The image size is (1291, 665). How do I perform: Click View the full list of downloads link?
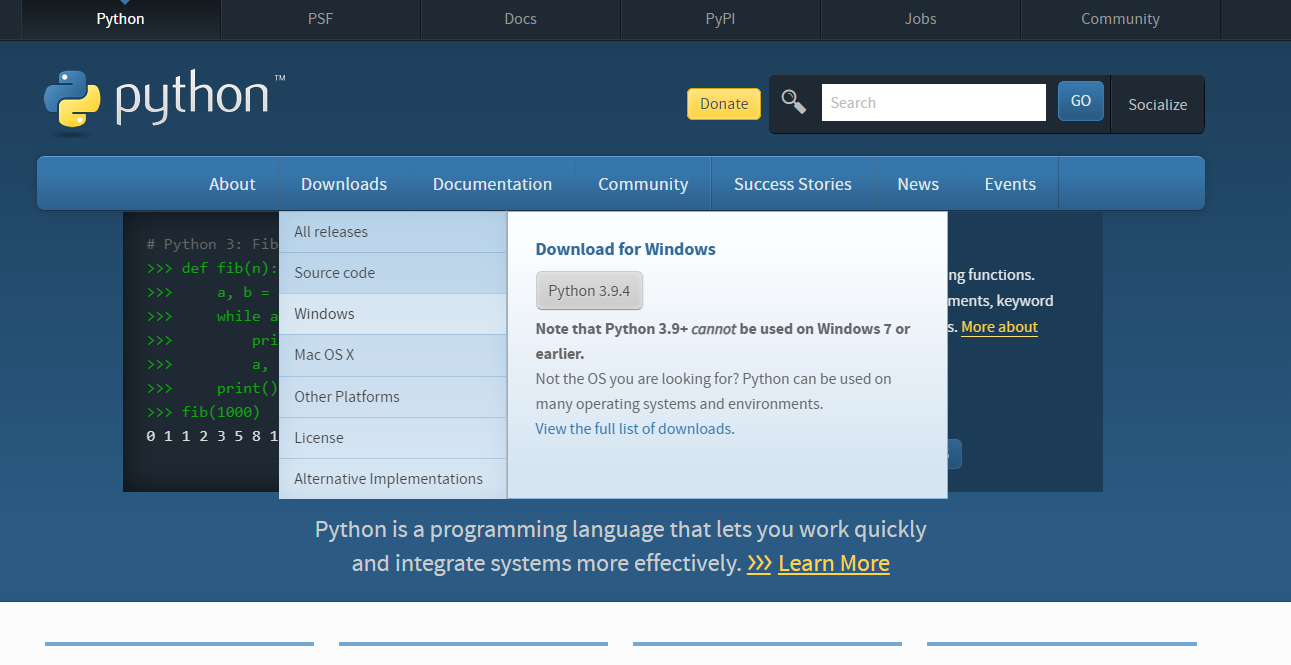pyautogui.click(x=633, y=429)
